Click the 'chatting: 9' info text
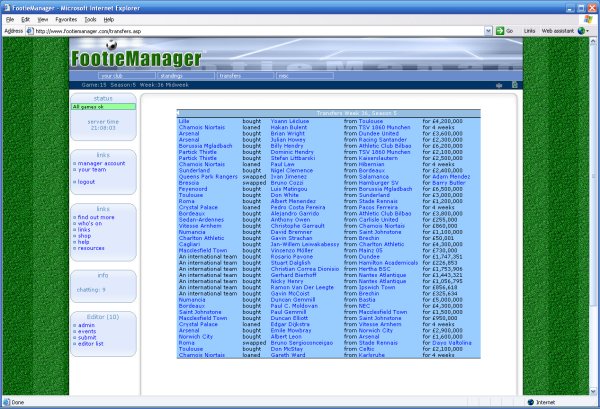The image size is (600, 409). pos(91,290)
